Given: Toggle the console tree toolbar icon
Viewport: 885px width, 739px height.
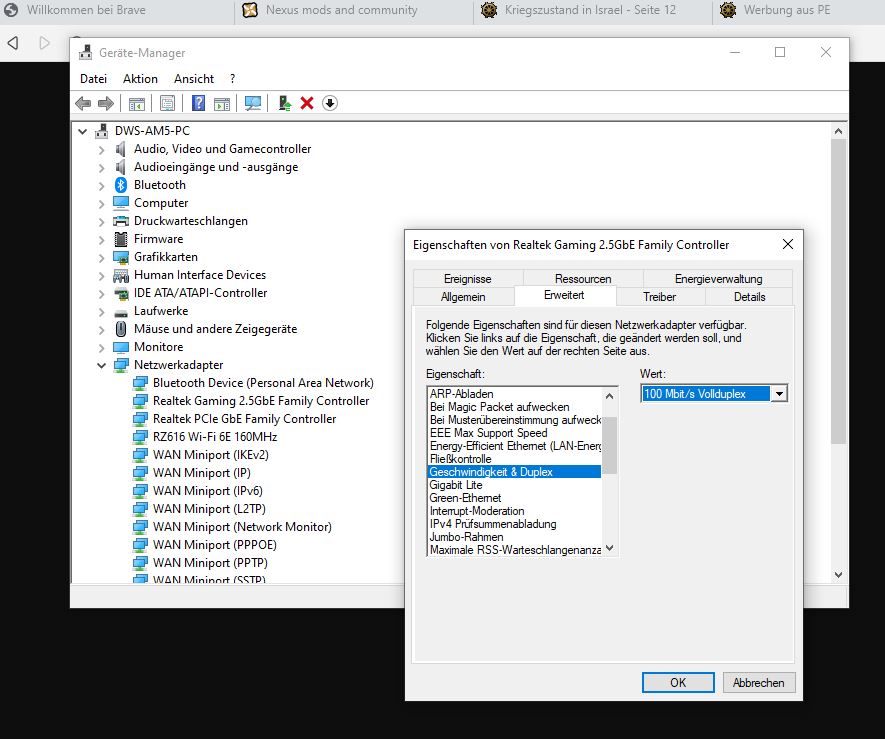Looking at the screenshot, I should (137, 103).
